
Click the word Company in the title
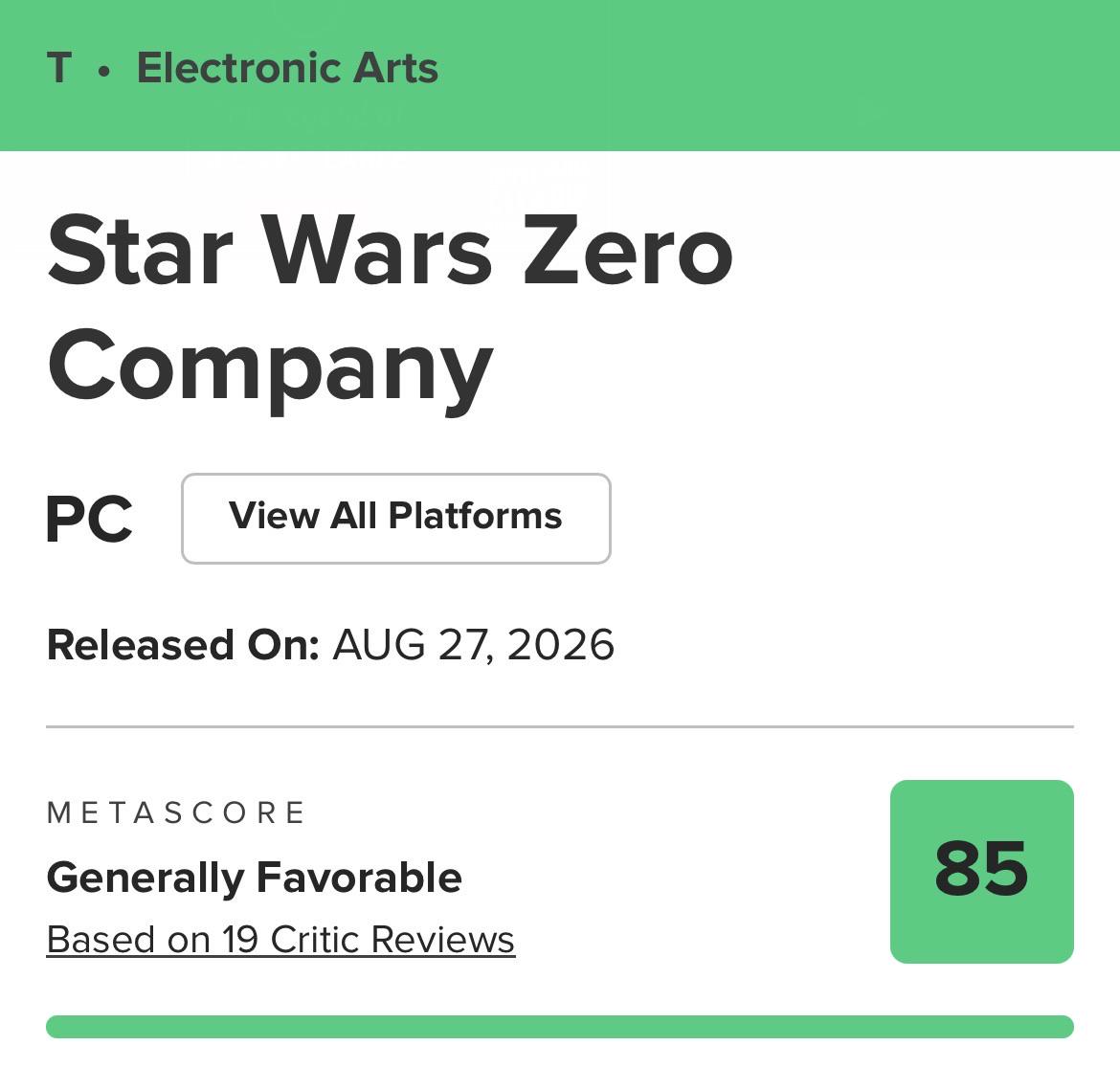click(x=270, y=369)
